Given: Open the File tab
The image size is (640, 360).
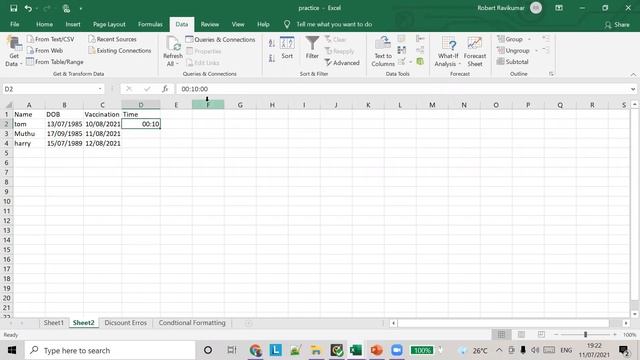Looking at the screenshot, I should (15, 24).
